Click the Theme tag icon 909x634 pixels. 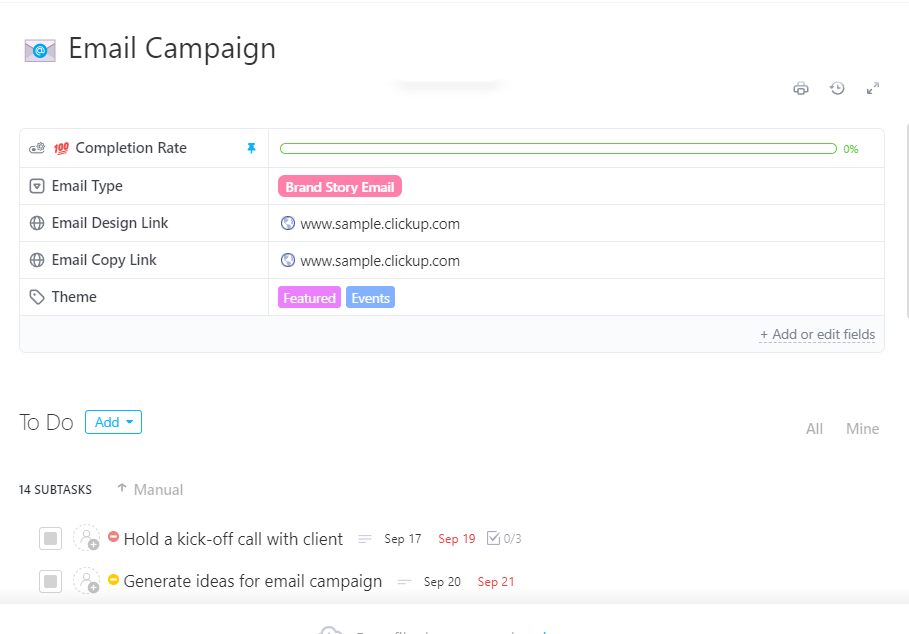pyautogui.click(x=36, y=297)
